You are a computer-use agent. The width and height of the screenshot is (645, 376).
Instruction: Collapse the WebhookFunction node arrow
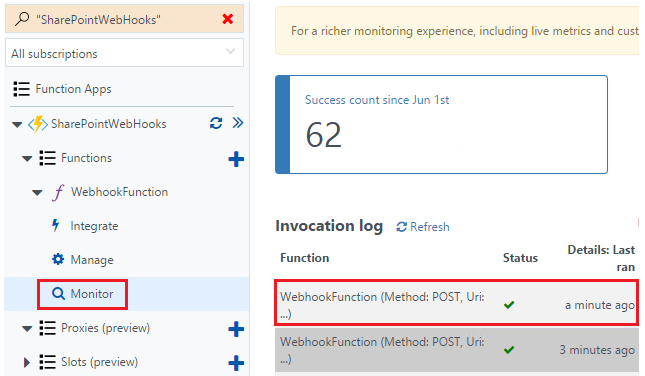point(37,193)
